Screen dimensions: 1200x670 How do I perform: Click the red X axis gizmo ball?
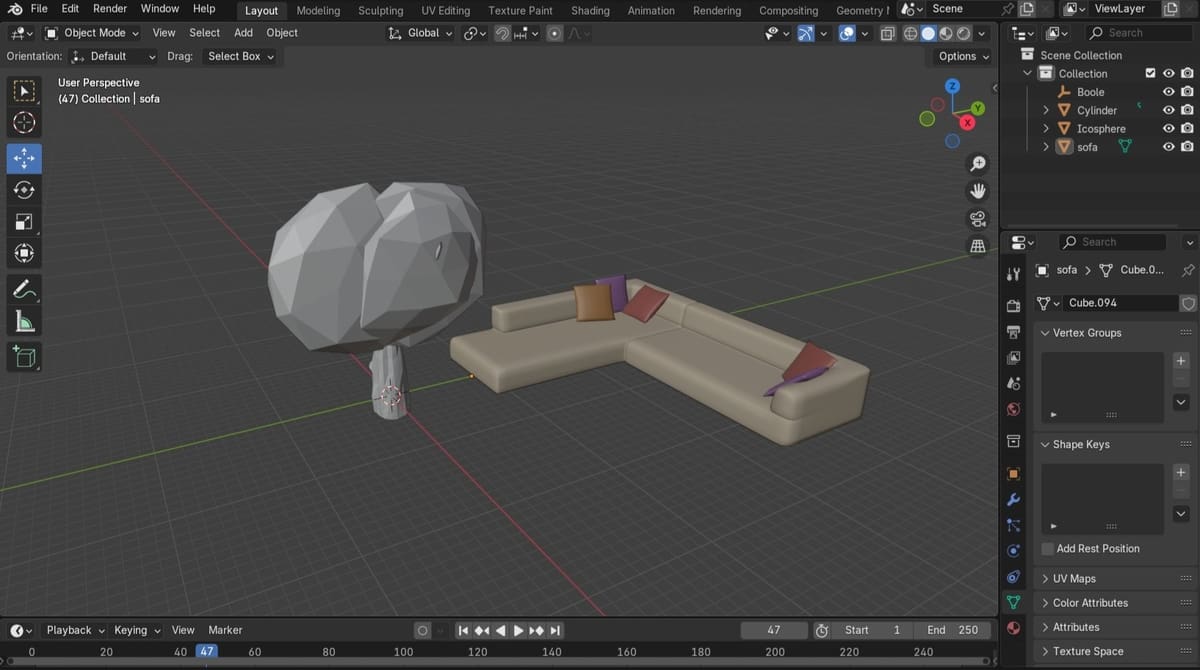click(967, 123)
